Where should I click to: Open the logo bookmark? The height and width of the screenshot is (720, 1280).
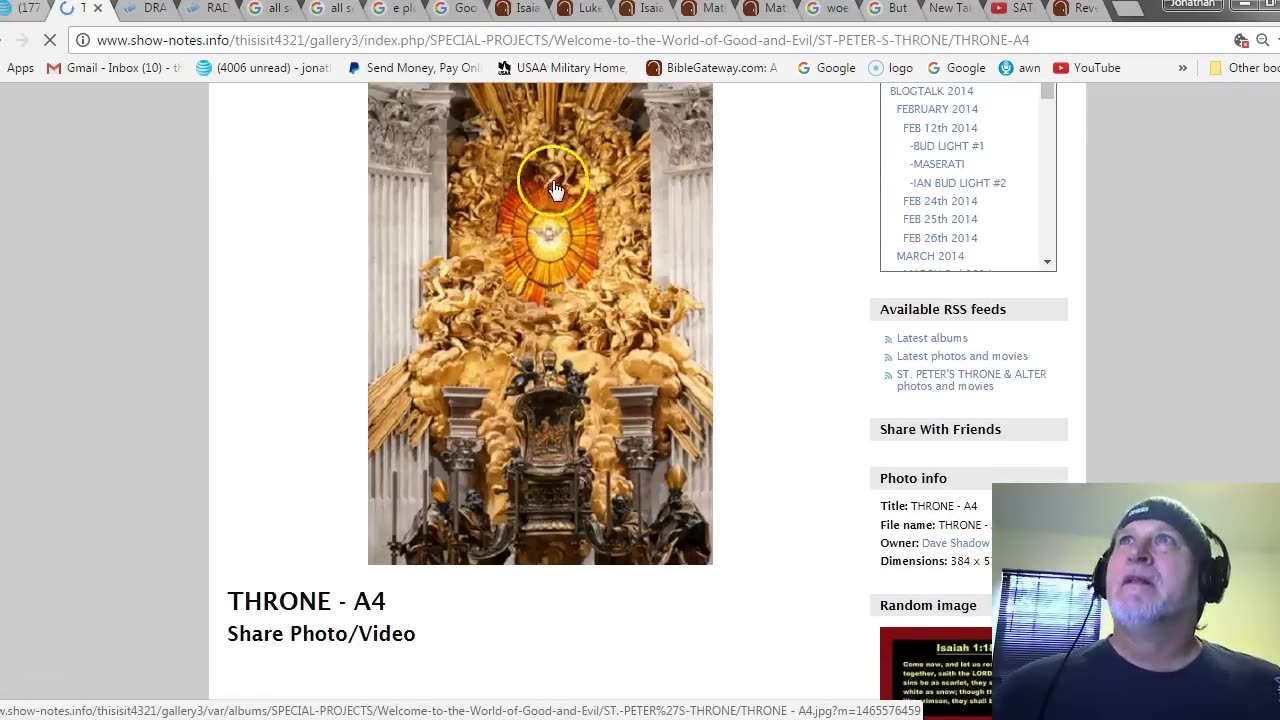(890, 68)
